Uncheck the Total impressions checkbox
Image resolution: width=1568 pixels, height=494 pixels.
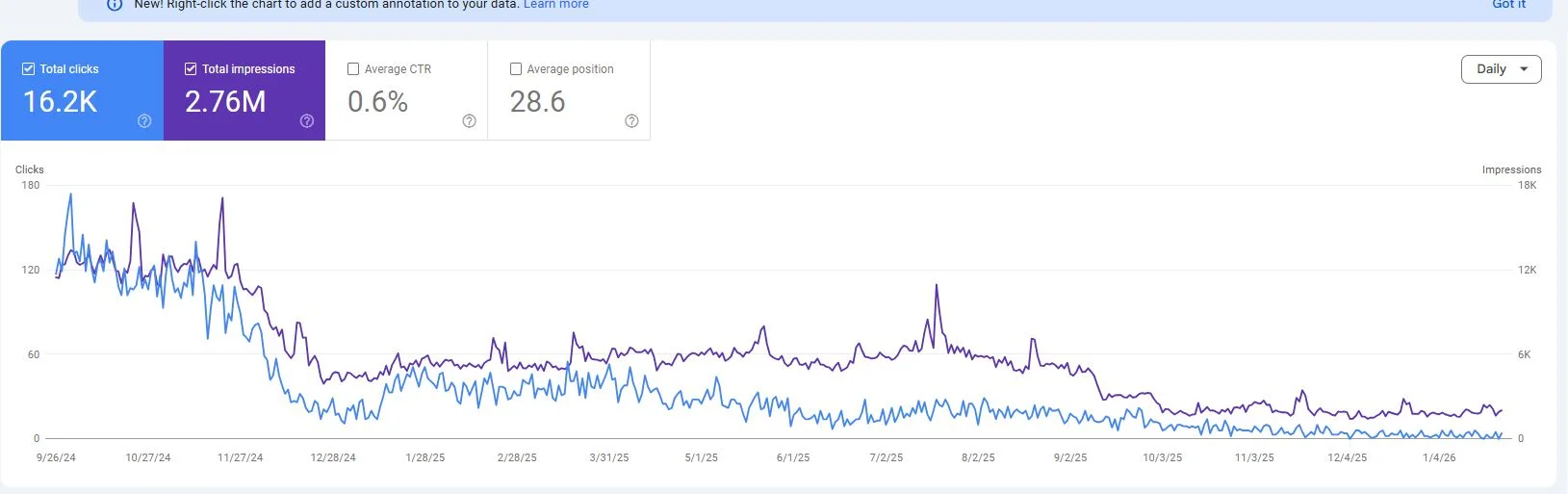pyautogui.click(x=191, y=69)
